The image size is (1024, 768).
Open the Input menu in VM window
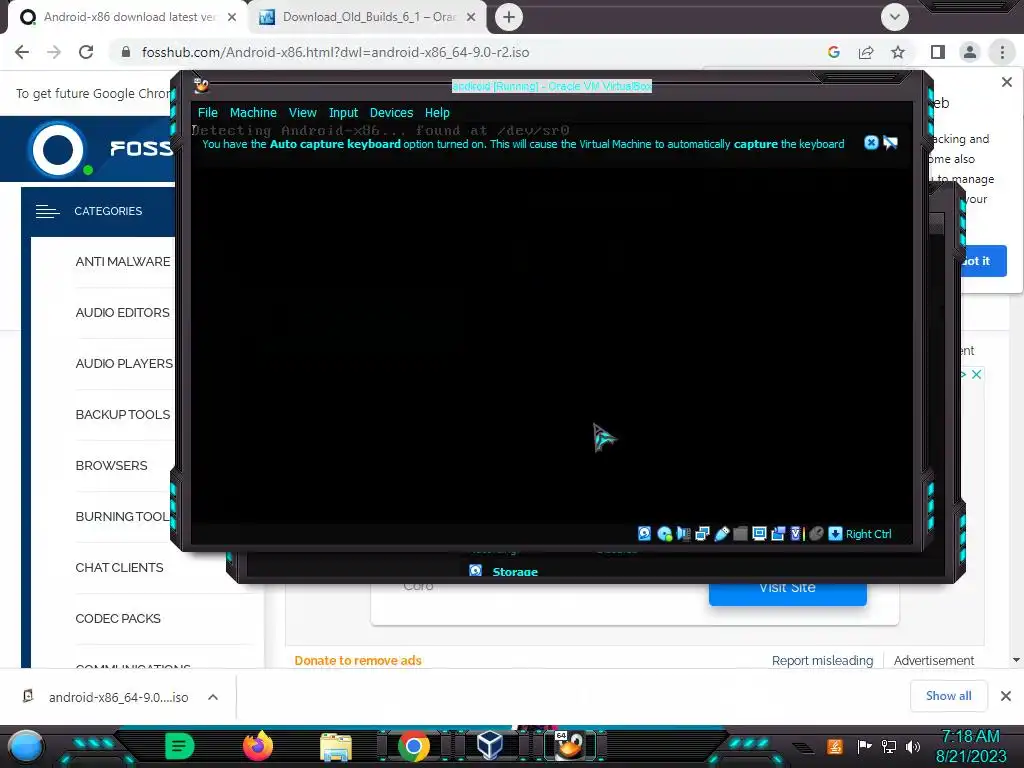tap(344, 112)
